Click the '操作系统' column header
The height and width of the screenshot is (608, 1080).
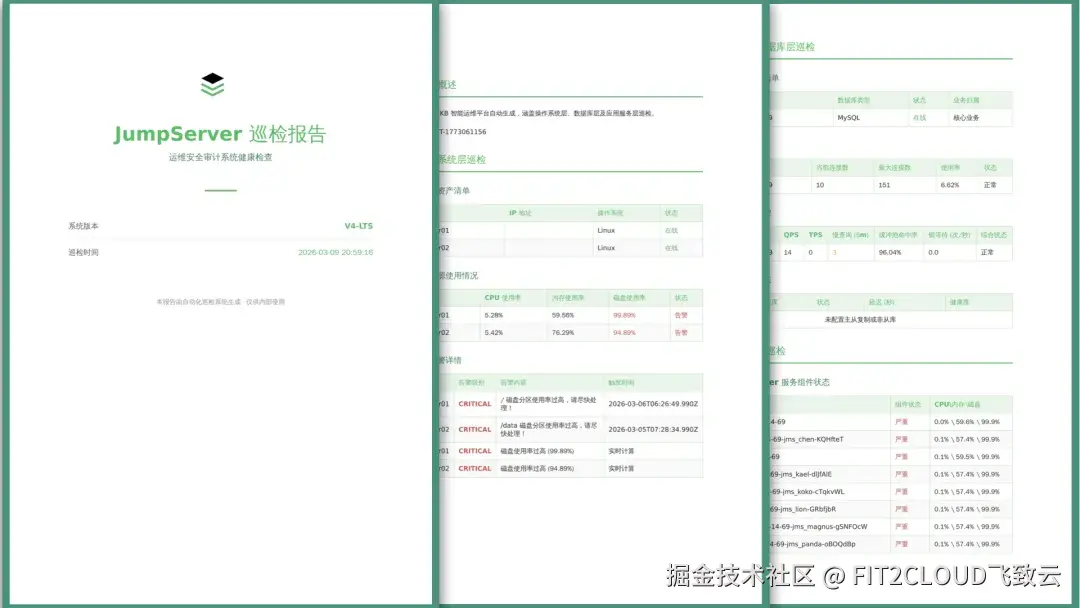tap(610, 213)
